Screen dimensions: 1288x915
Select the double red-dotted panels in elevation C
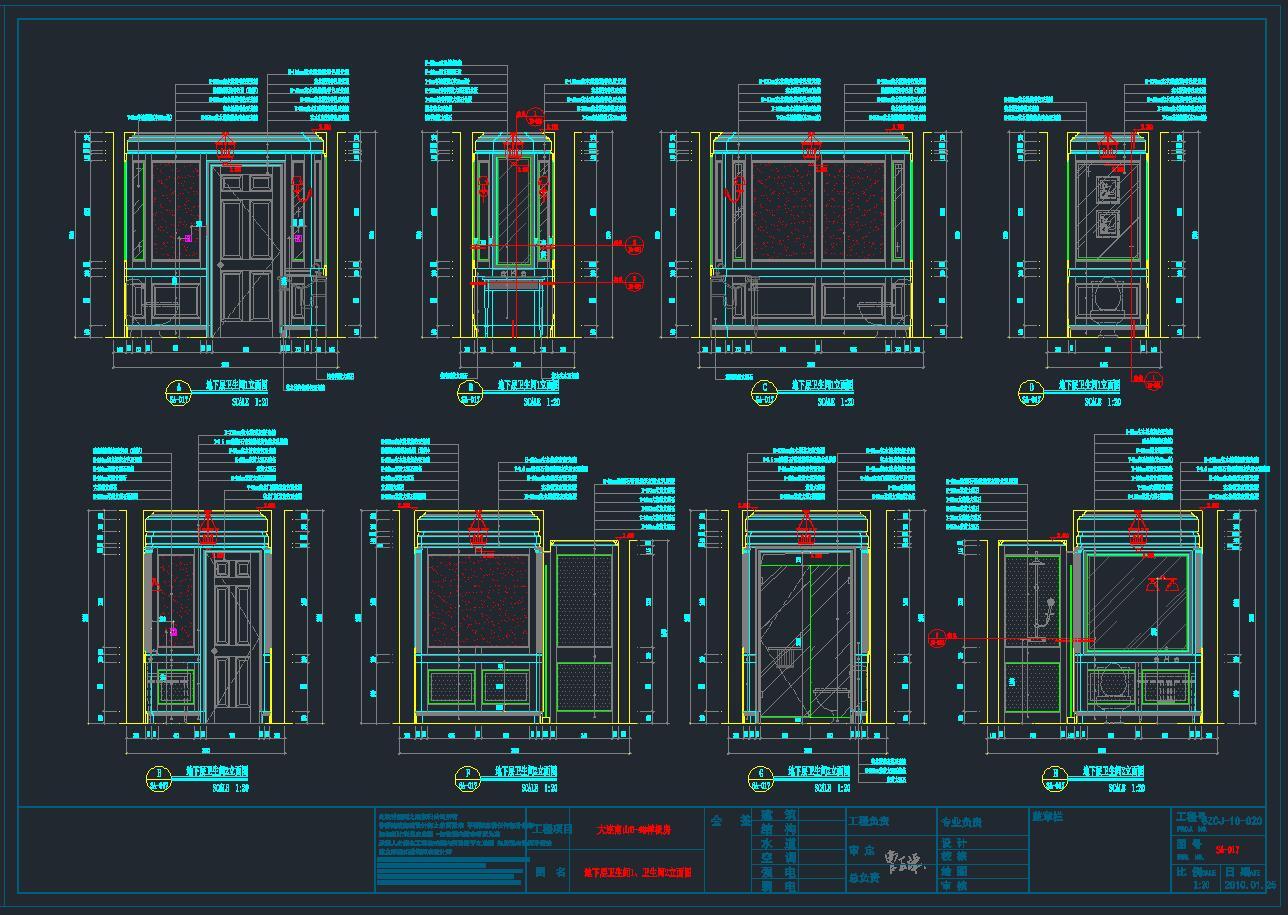820,210
